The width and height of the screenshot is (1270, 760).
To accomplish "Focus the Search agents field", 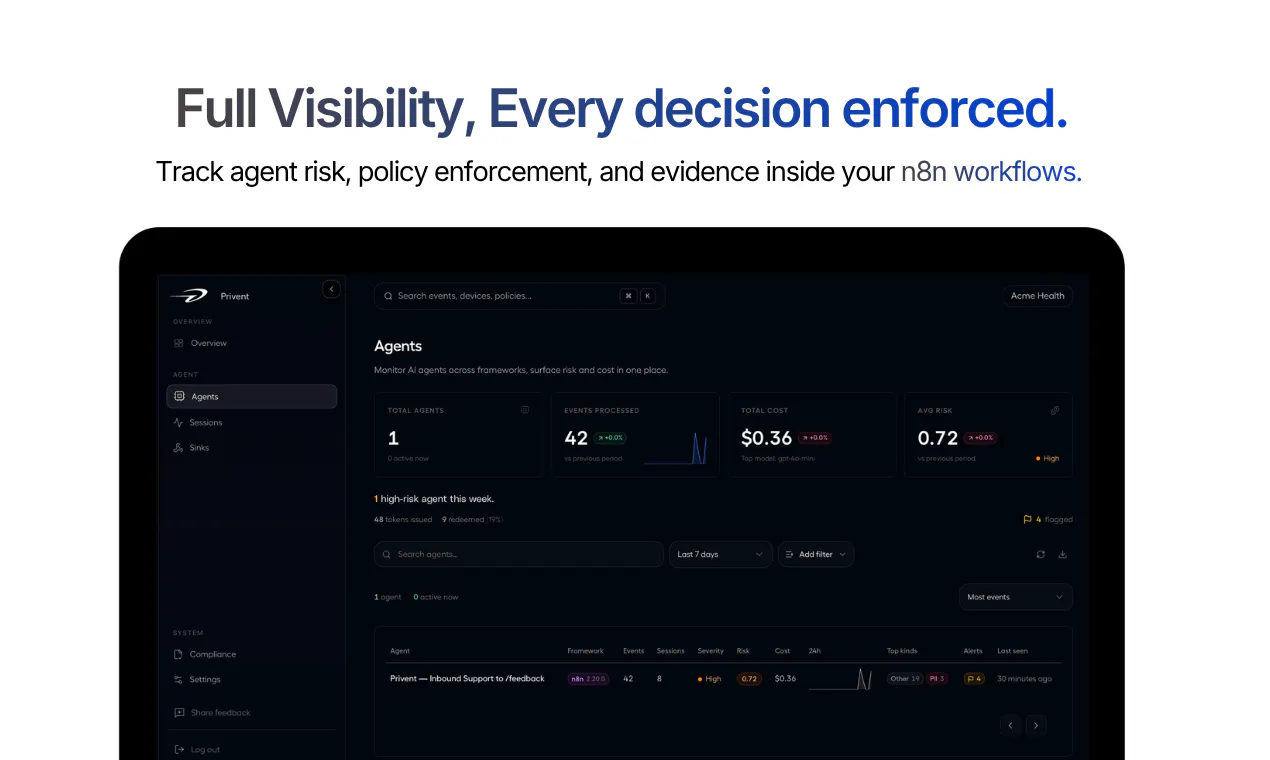I will 519,554.
